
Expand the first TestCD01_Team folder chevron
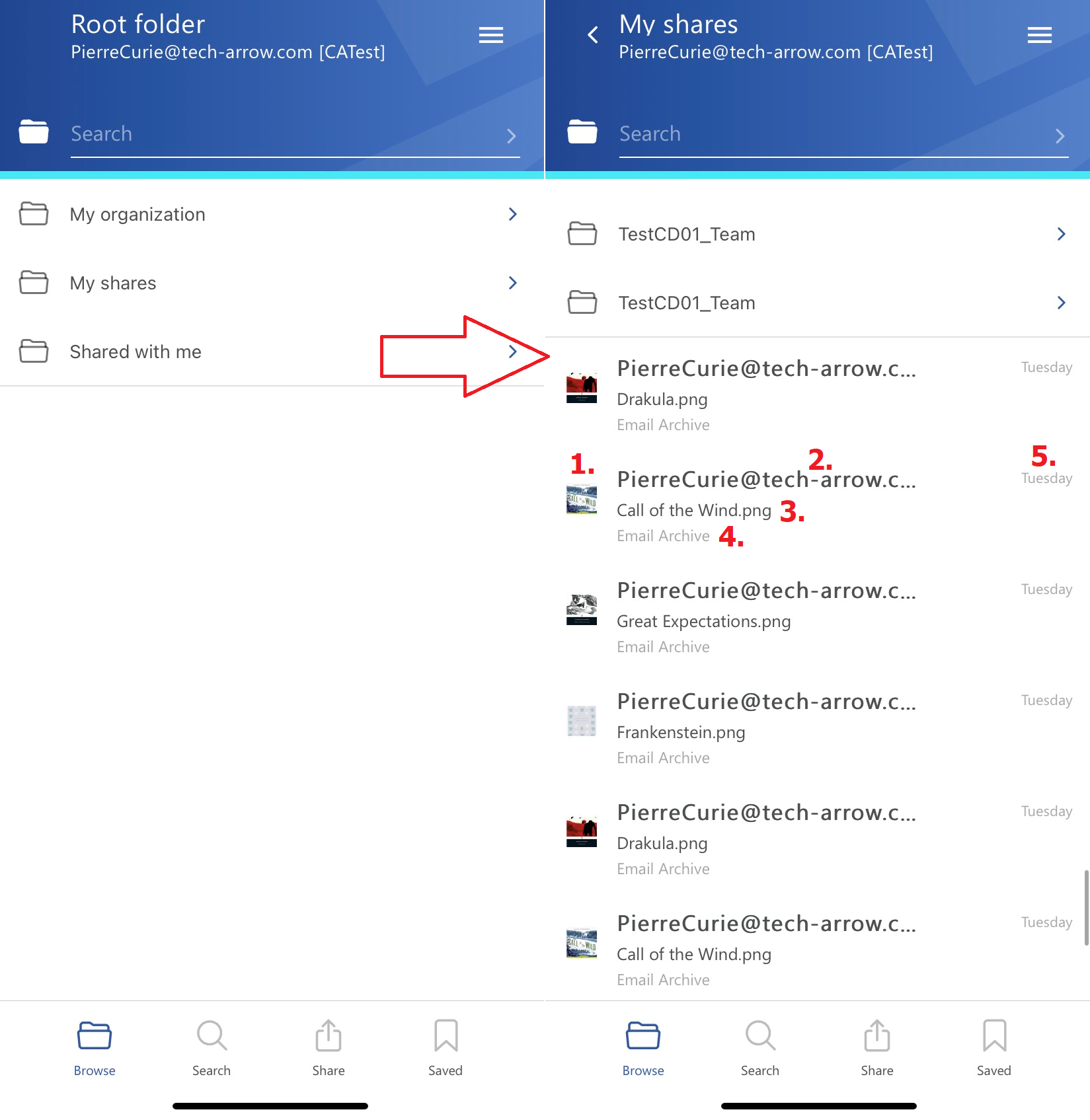1061,234
